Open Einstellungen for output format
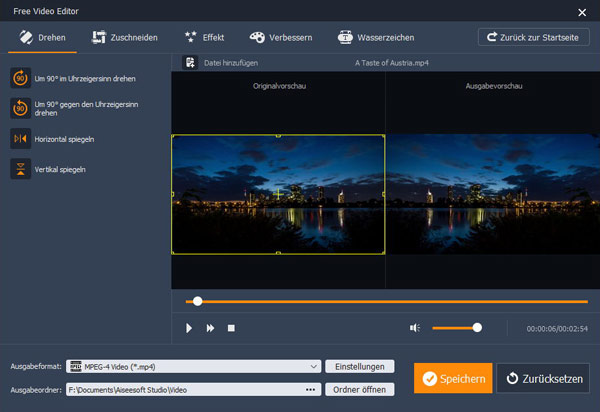 [x=360, y=366]
